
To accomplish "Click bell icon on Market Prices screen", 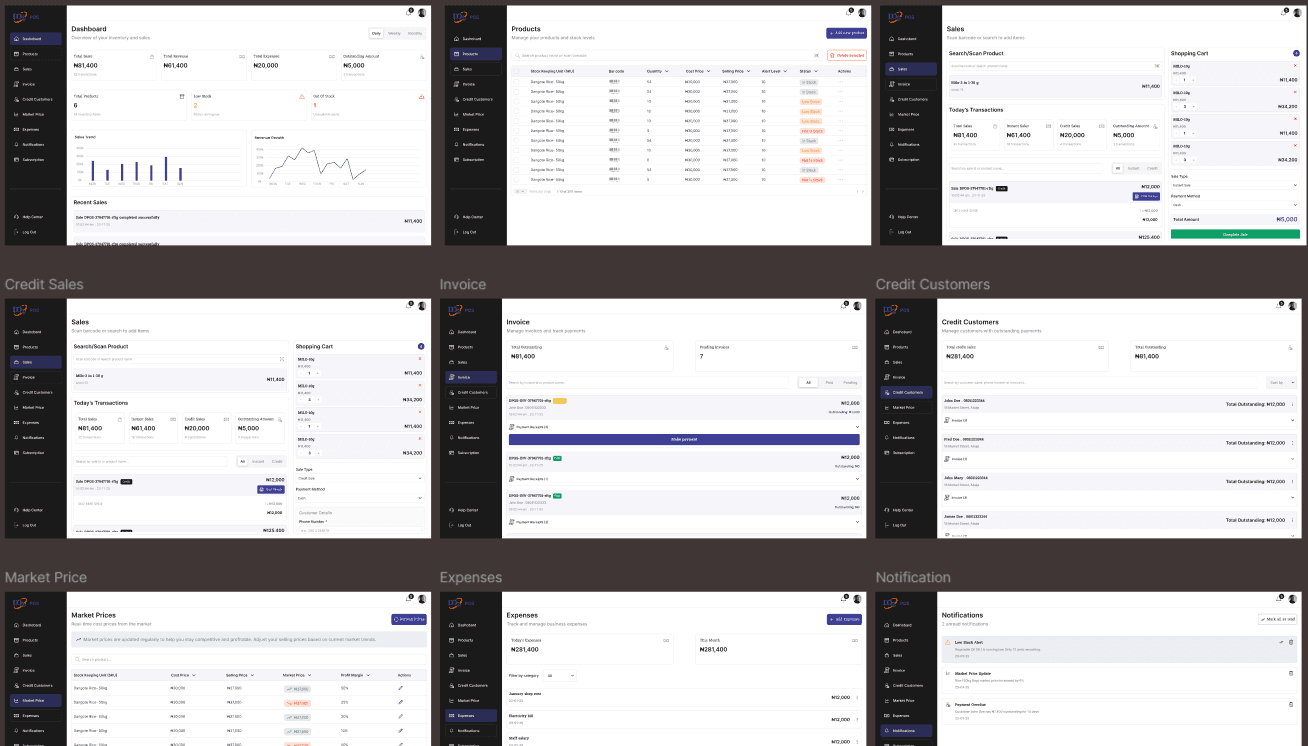I will (409, 598).
